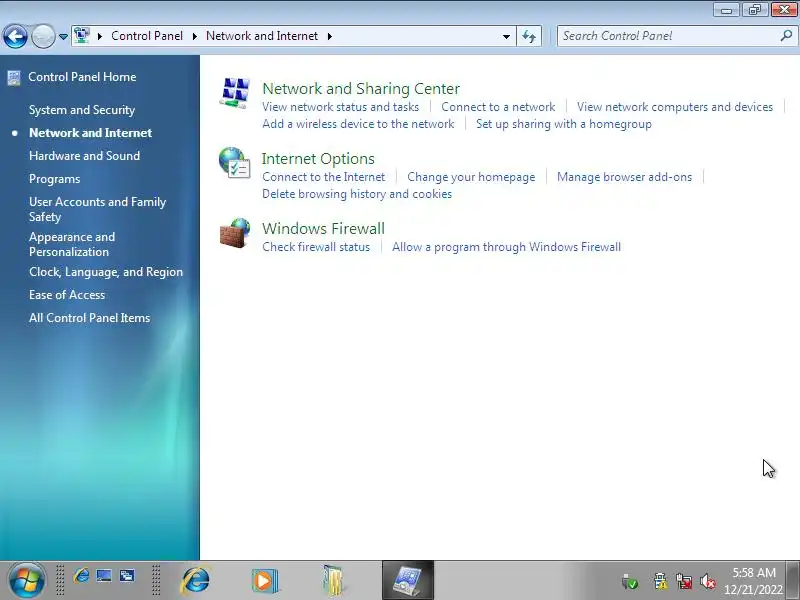The image size is (800, 600).
Task: Open Windows Media Player from taskbar
Action: pyautogui.click(x=265, y=580)
